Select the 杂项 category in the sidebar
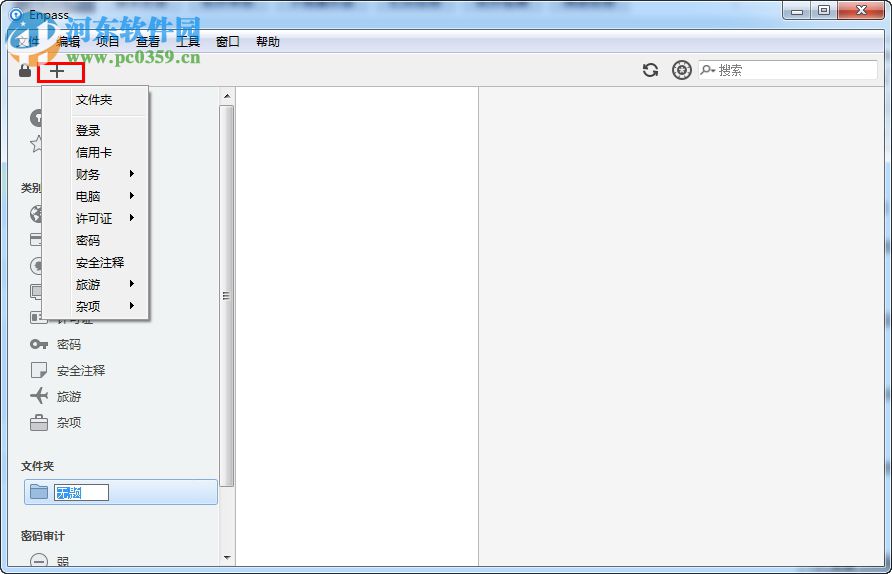This screenshot has width=892, height=574. (x=69, y=422)
